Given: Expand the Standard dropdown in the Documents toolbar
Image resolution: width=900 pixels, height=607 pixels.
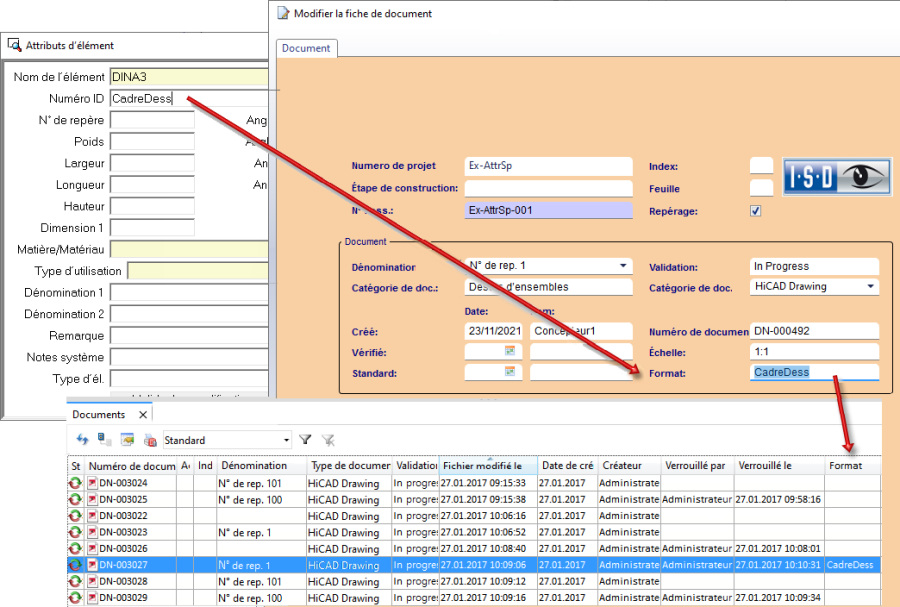Looking at the screenshot, I should (286, 440).
